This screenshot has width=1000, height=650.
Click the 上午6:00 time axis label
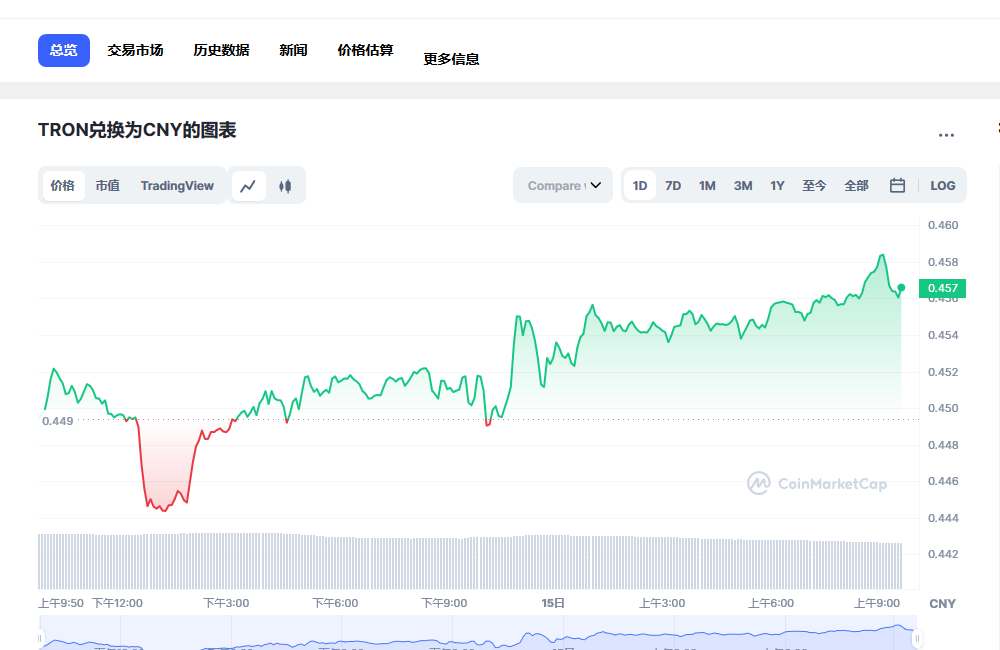click(x=771, y=603)
